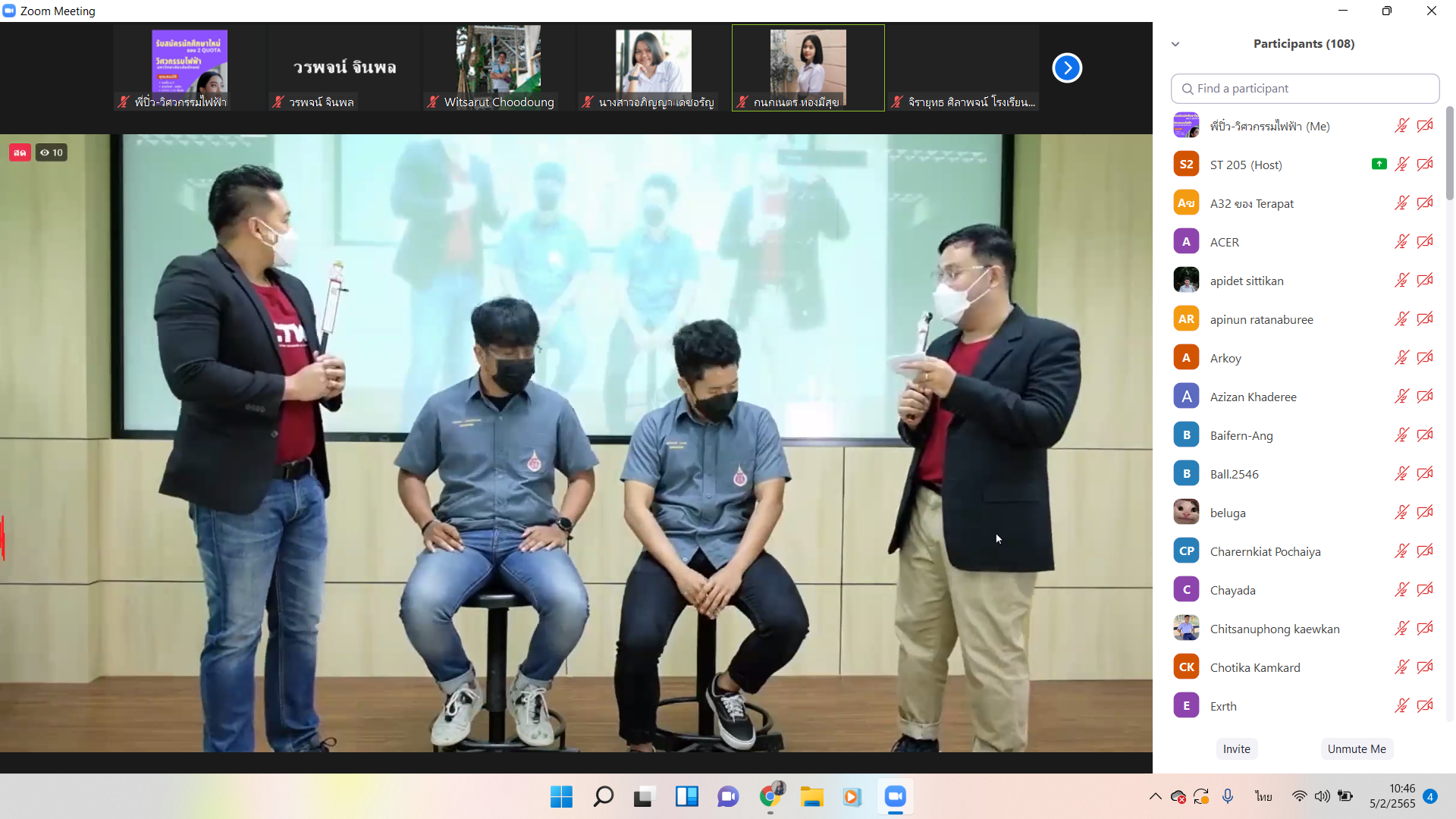Click the video-off icon for Chayada

pyautogui.click(x=1425, y=590)
